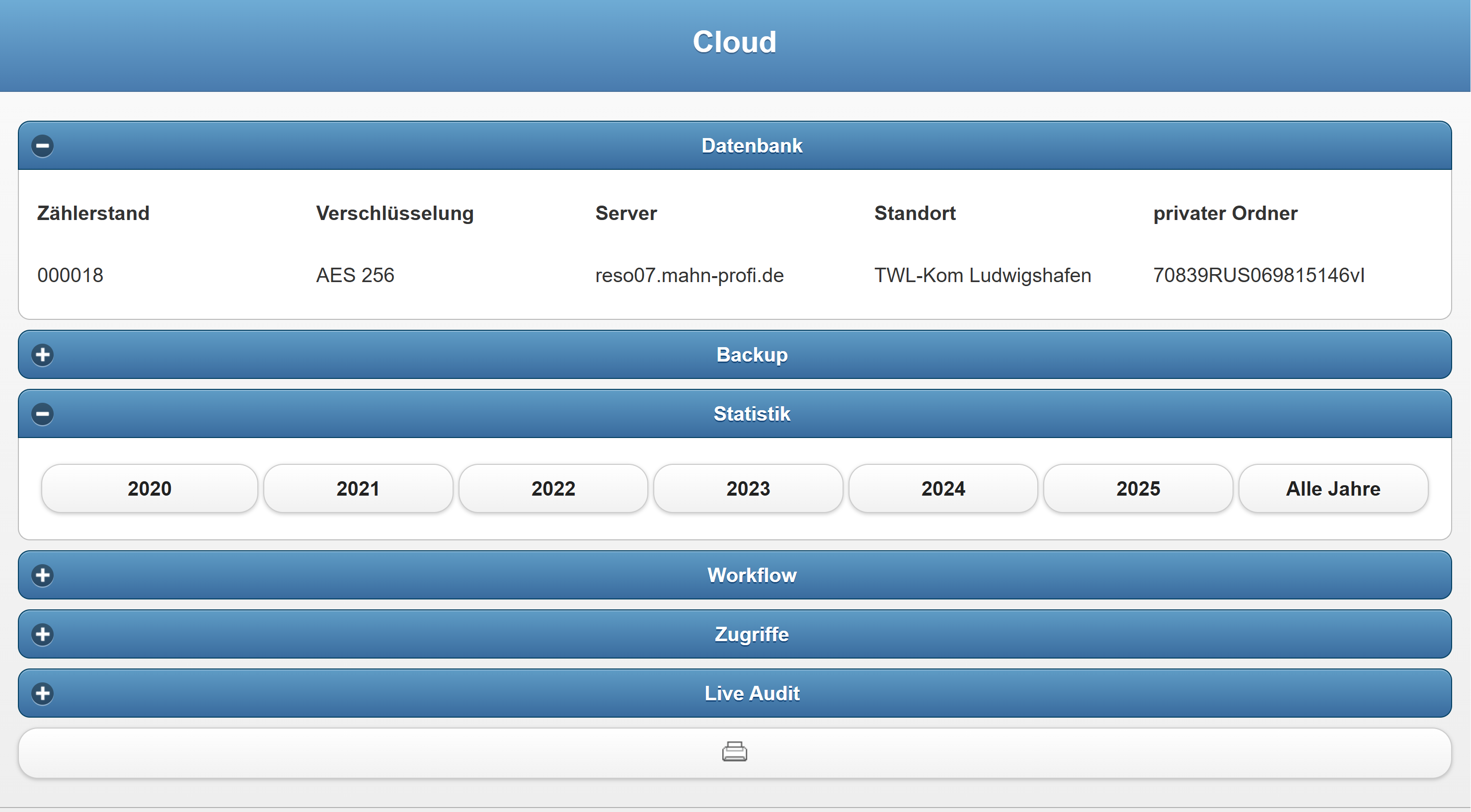Click the printer icon at bottom
This screenshot has height=812, width=1471.
(734, 752)
